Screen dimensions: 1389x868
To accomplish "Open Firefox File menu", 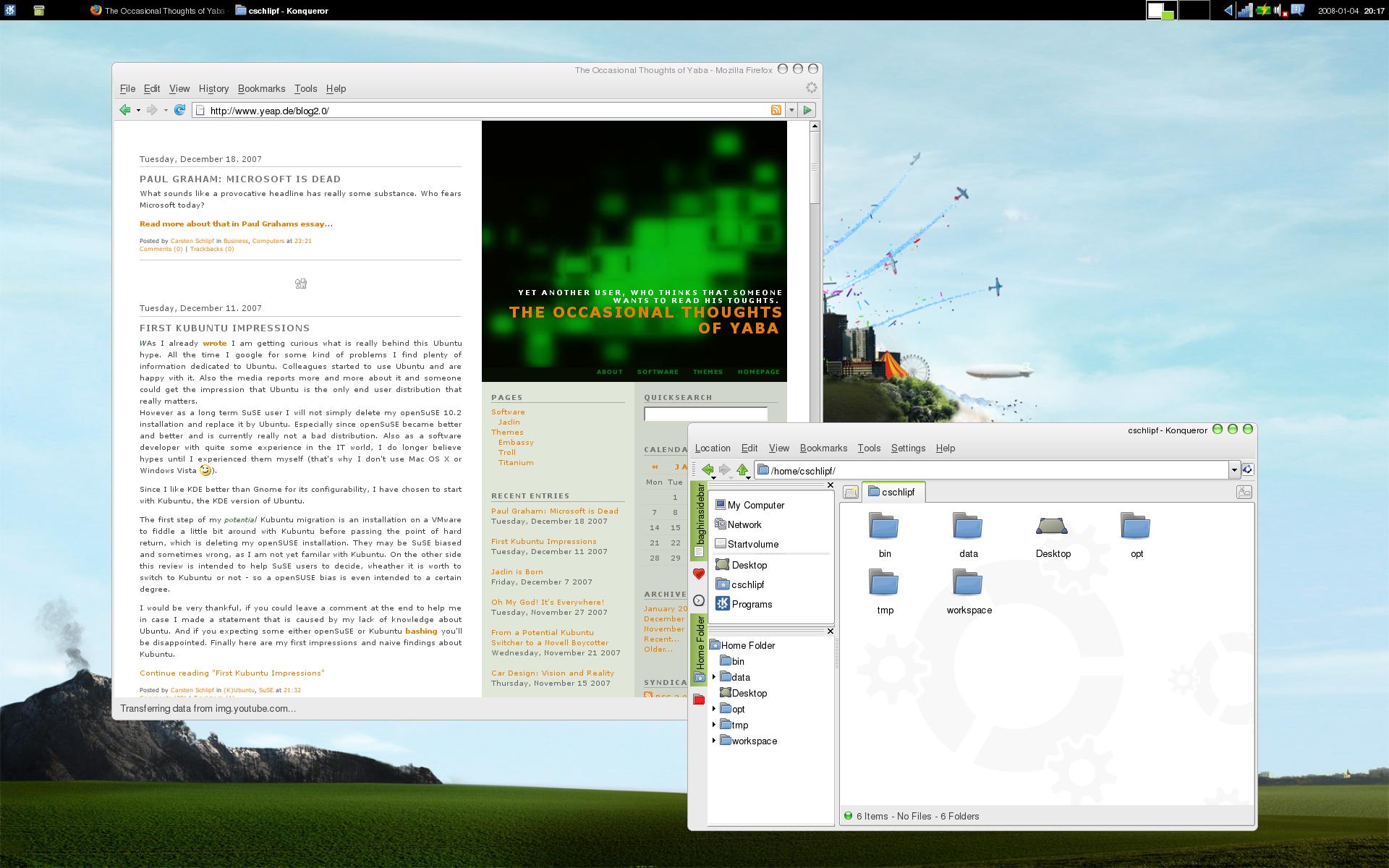I will (x=127, y=88).
